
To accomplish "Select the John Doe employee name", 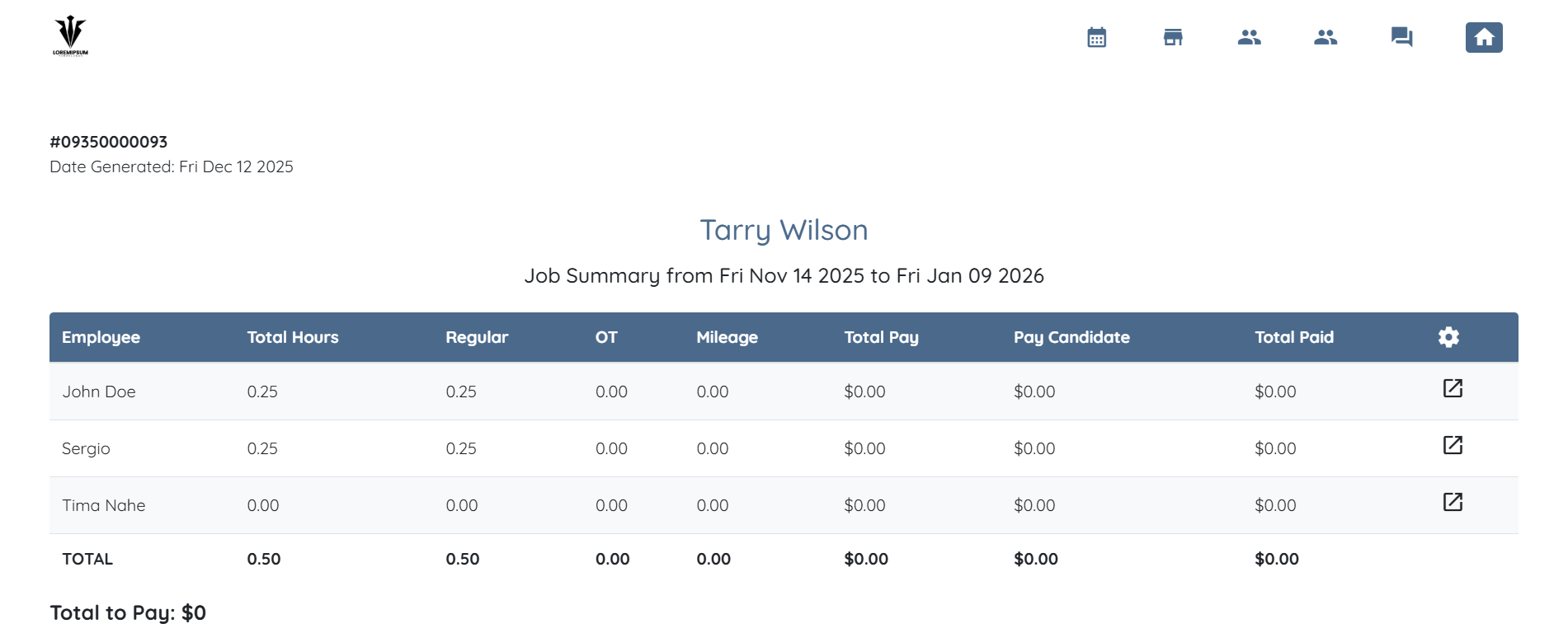I will tap(99, 392).
